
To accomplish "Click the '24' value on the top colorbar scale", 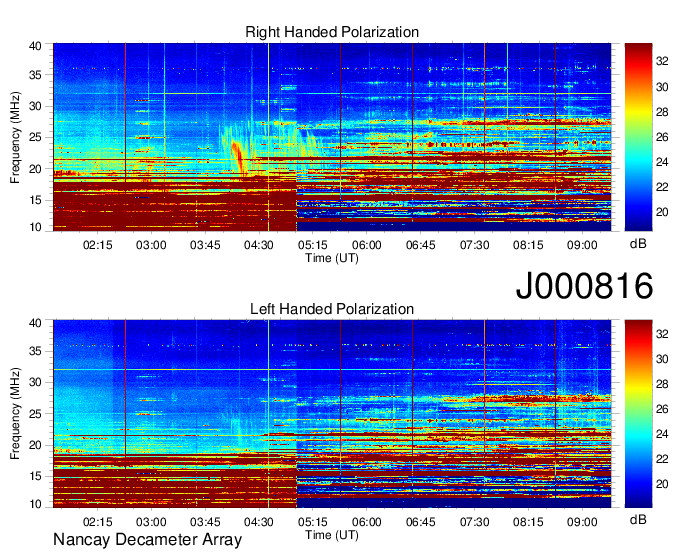I will (662, 162).
